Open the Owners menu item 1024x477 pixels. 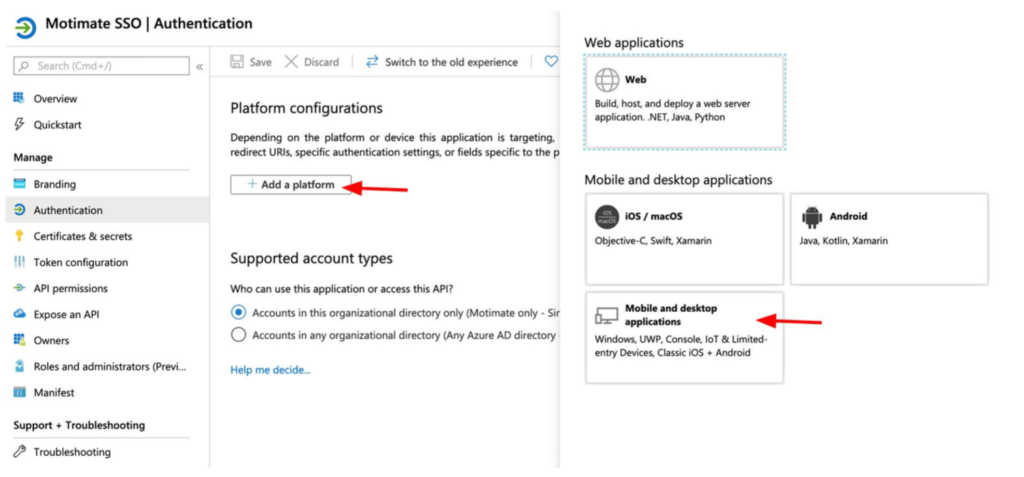pos(51,340)
